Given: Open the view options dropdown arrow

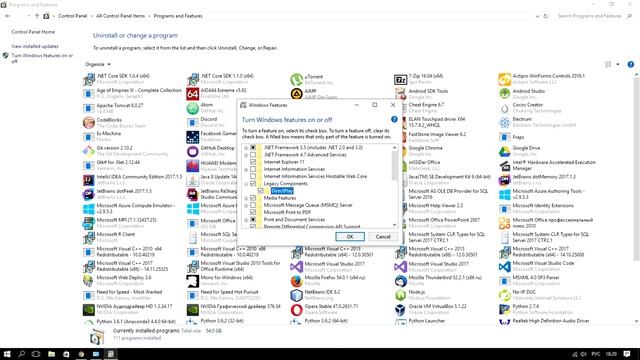Looking at the screenshot, I should 618,64.
